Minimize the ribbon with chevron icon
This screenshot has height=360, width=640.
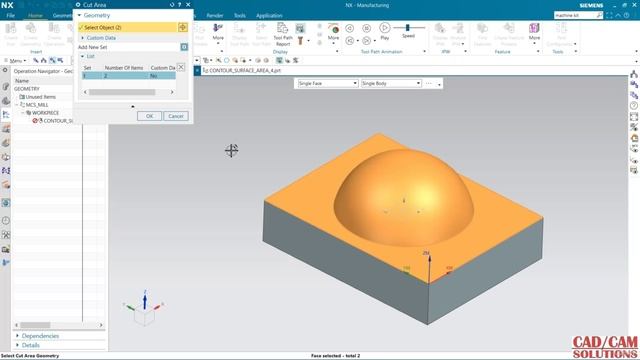coord(618,15)
